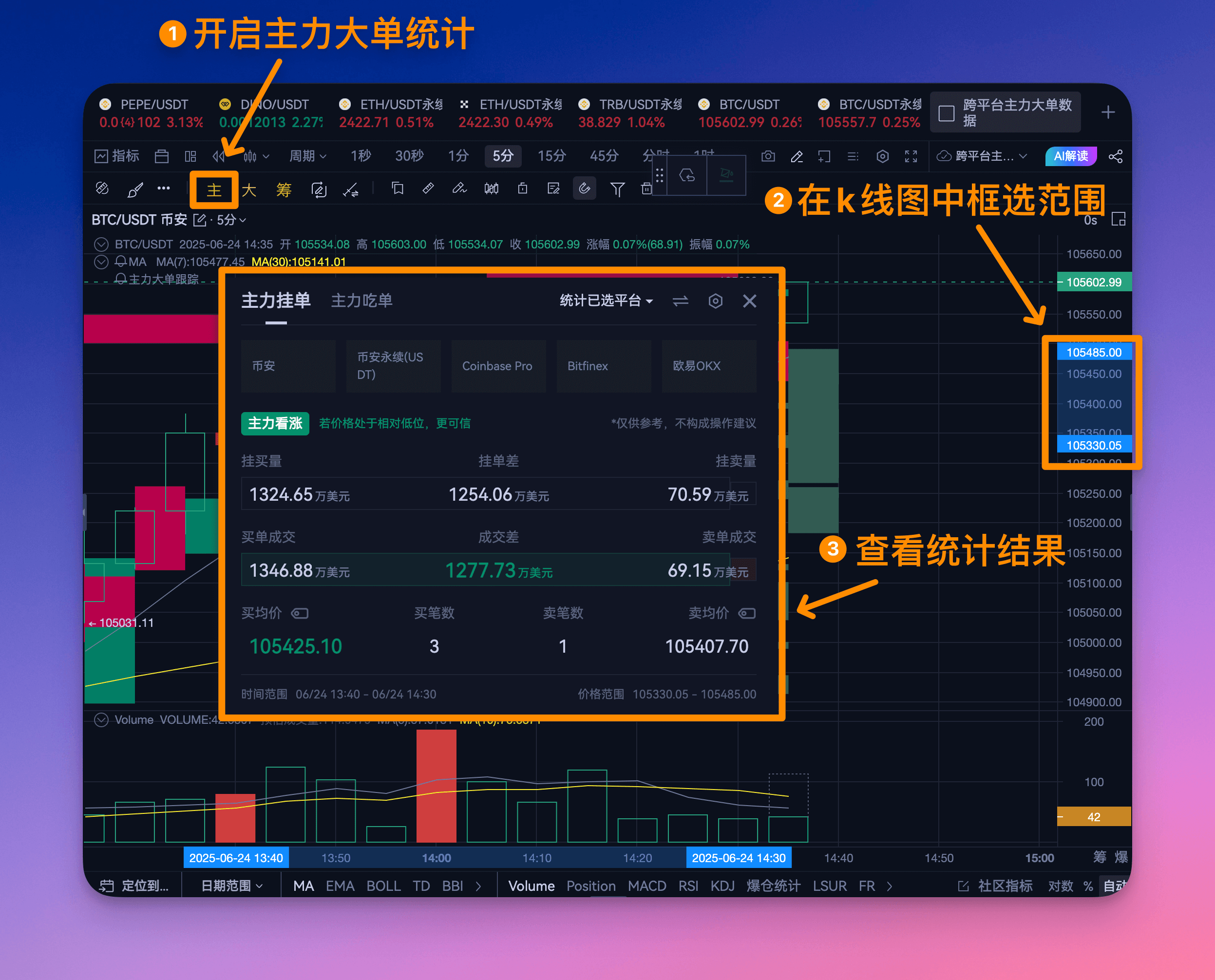Click the pencil edit icon in top toolbar
Viewport: 1215px width, 980px height.
tap(797, 156)
